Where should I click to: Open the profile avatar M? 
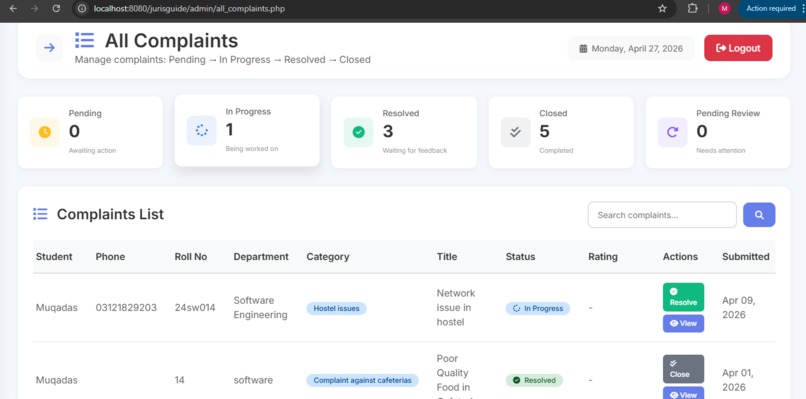click(x=724, y=9)
